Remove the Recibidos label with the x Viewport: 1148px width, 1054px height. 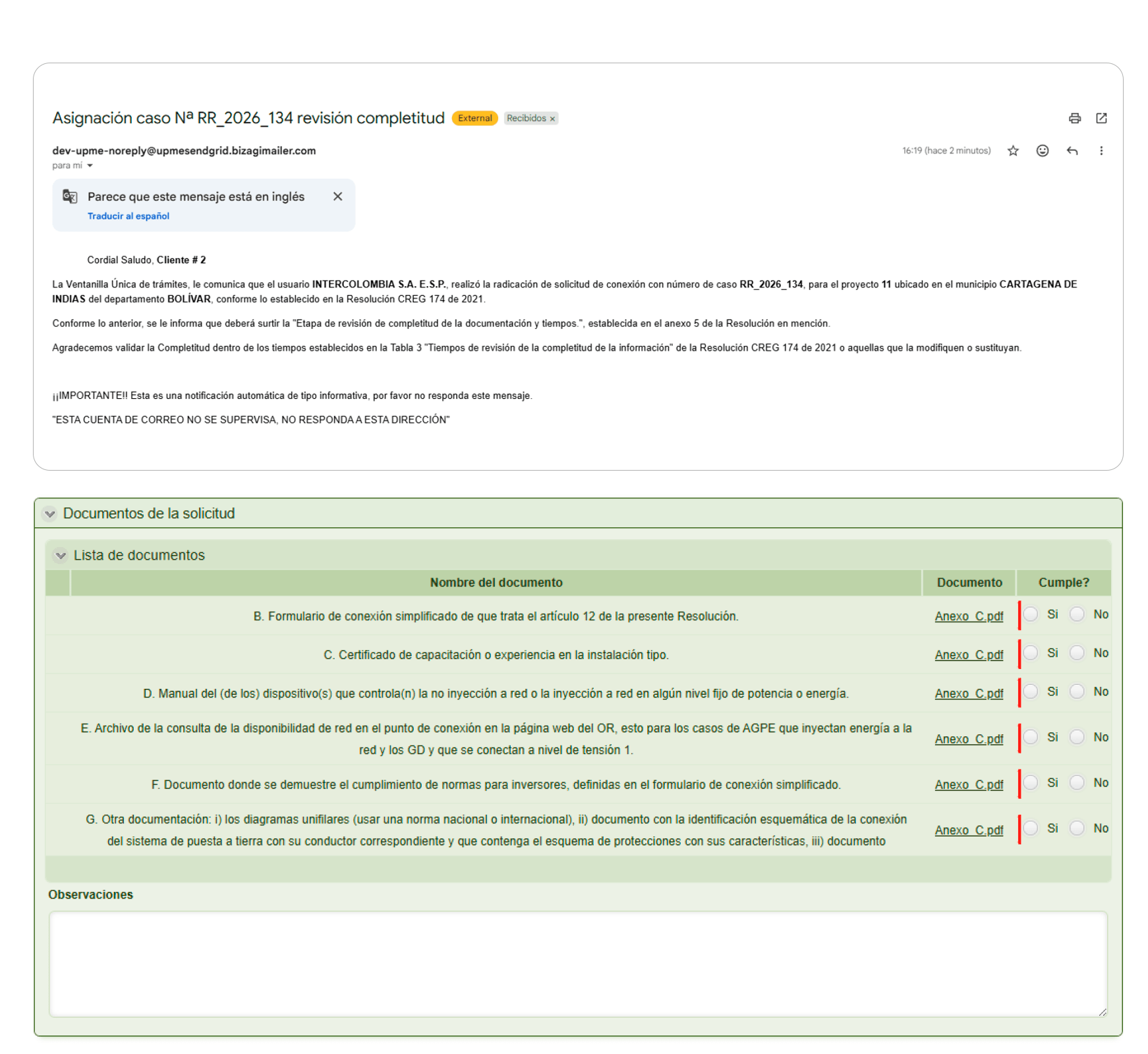(x=552, y=119)
